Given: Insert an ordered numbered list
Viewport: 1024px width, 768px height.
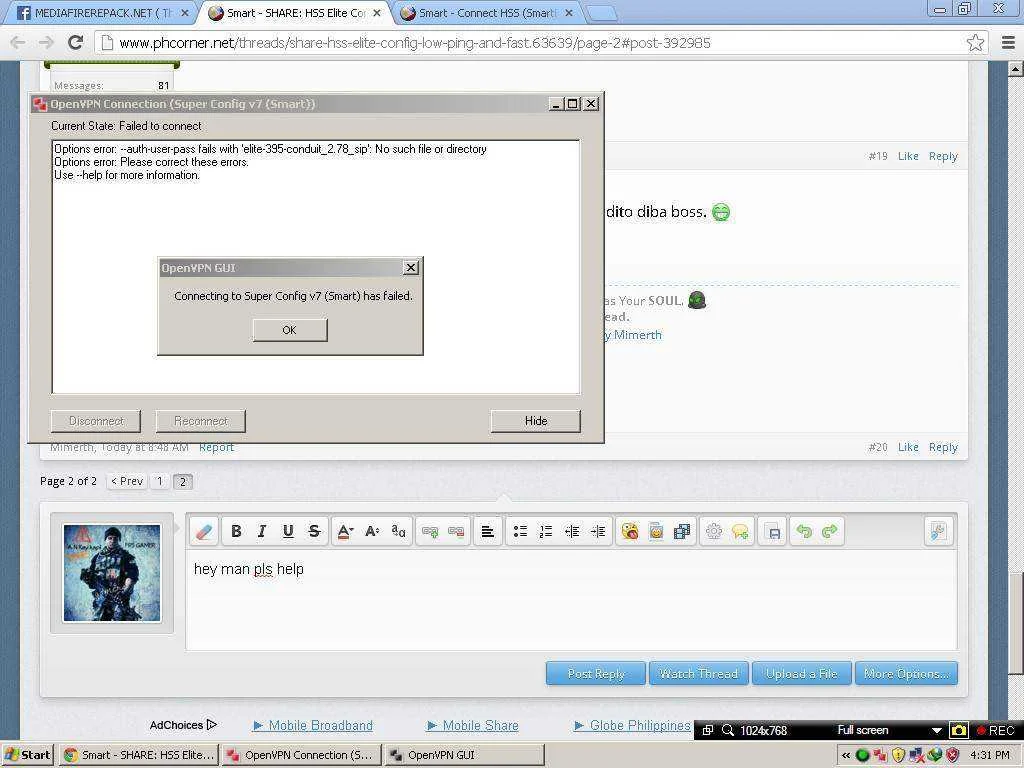Looking at the screenshot, I should [546, 532].
